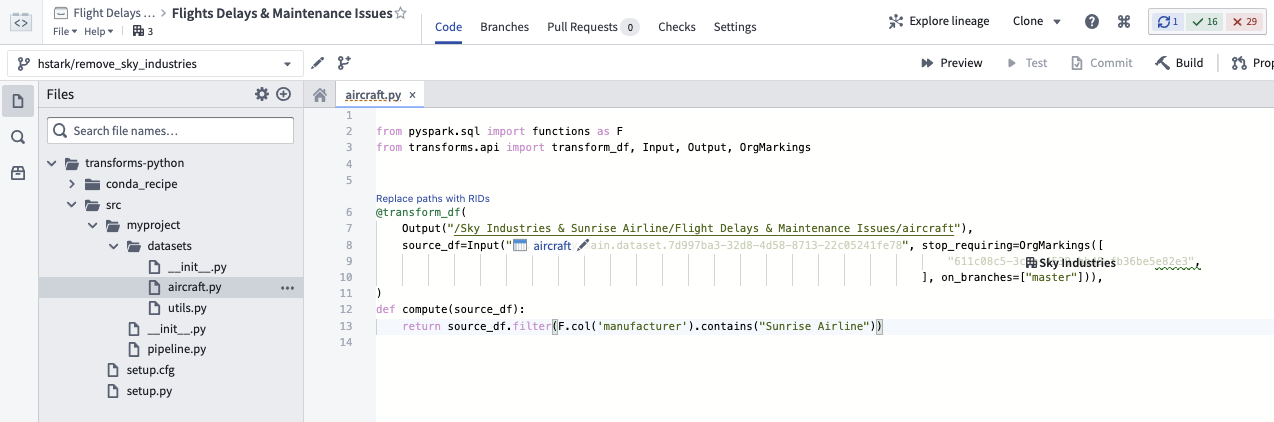Open more options for aircraft.py file row
Screen dimensions: 1274x422
point(288,288)
